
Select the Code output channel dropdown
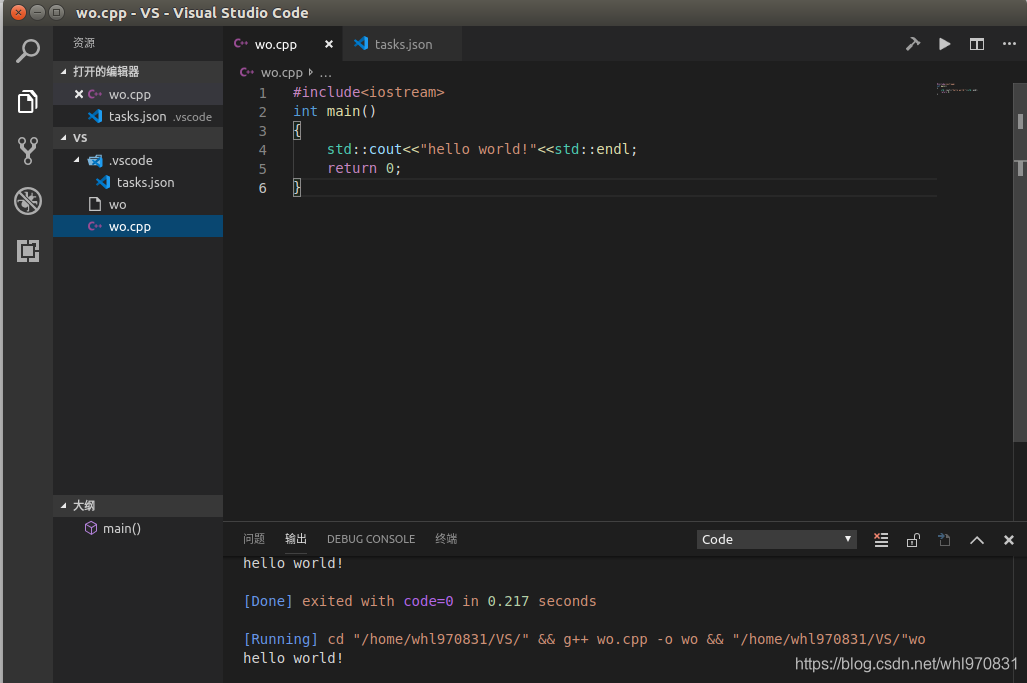tap(776, 540)
